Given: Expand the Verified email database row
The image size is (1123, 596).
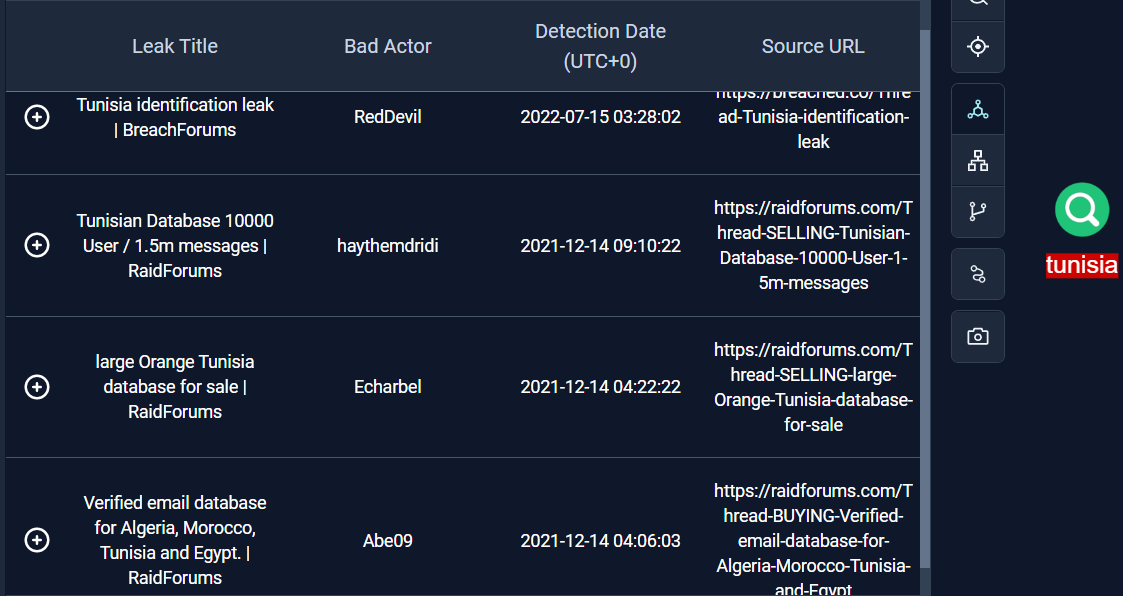Looking at the screenshot, I should point(37,540).
